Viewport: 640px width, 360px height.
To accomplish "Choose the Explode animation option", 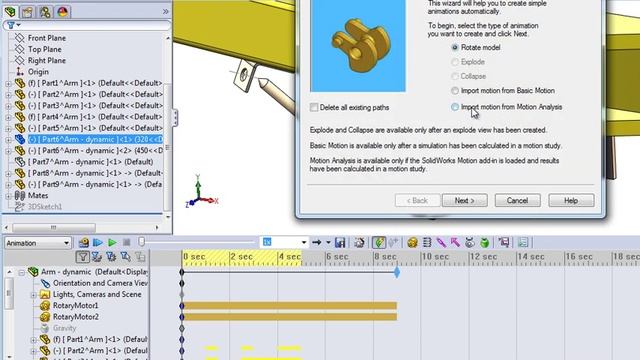I will pos(455,62).
